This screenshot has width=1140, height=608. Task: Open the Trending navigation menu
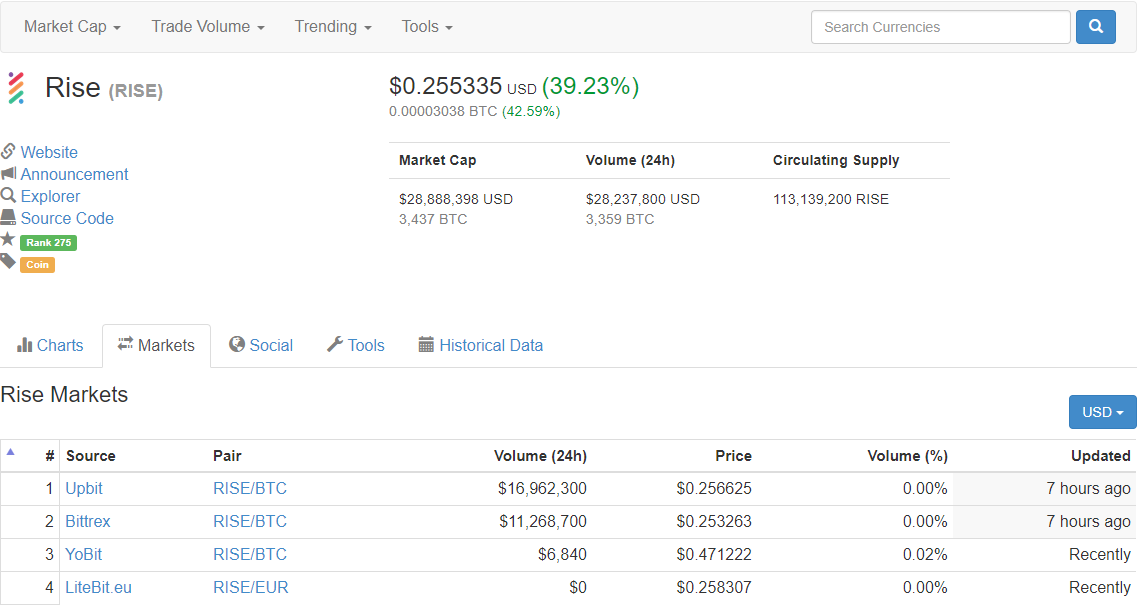tap(333, 27)
